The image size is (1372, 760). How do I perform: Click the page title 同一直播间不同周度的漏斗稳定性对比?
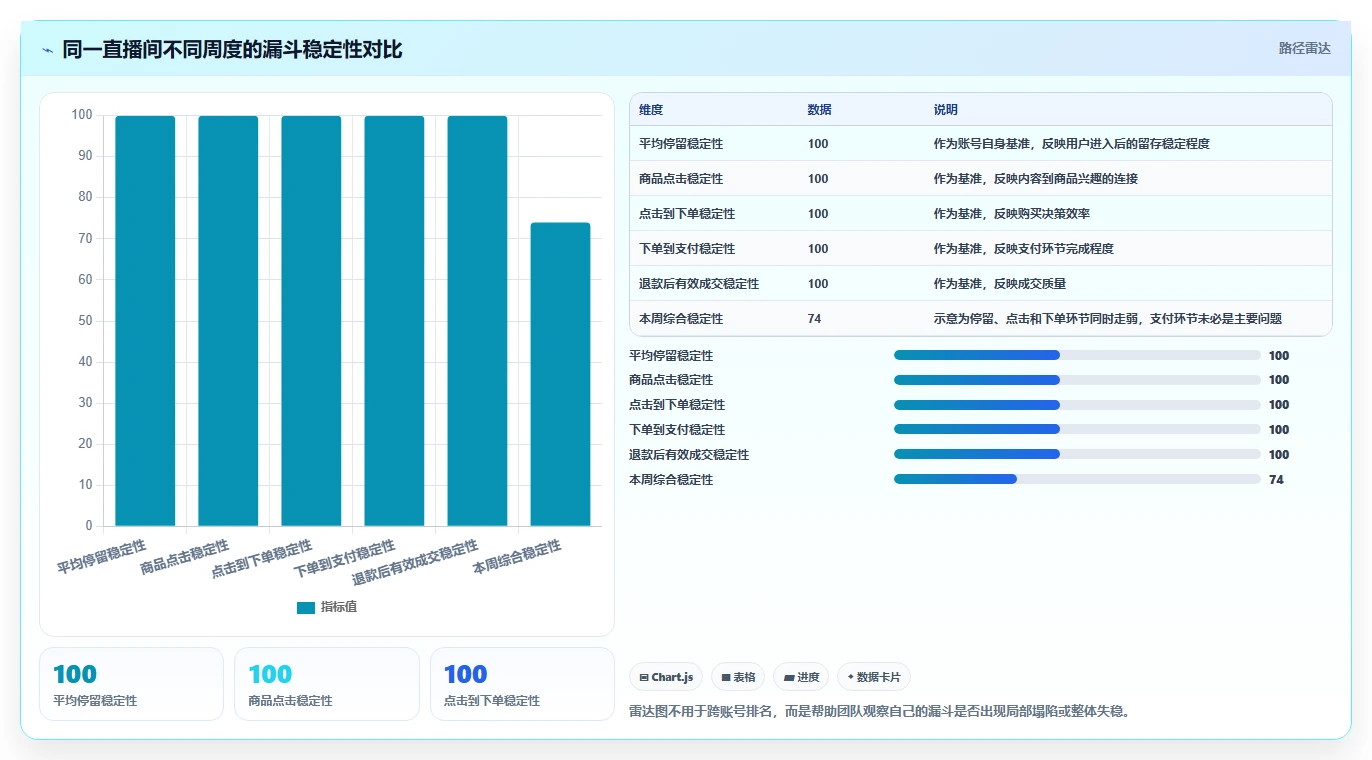click(232, 50)
